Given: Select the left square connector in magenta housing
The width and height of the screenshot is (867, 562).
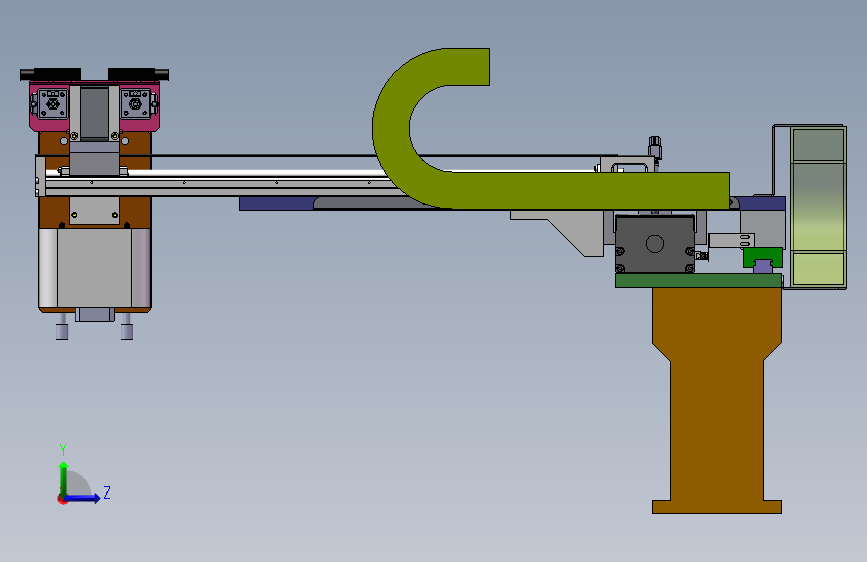Looking at the screenshot, I should point(53,103).
